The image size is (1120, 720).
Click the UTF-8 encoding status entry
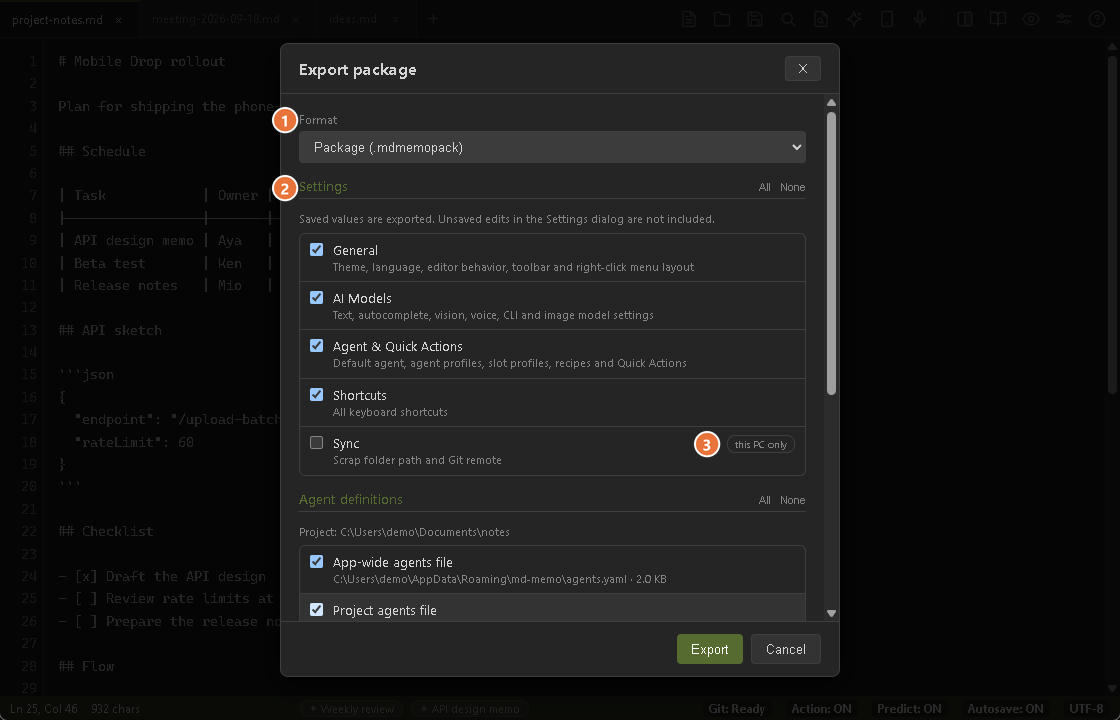point(1086,709)
